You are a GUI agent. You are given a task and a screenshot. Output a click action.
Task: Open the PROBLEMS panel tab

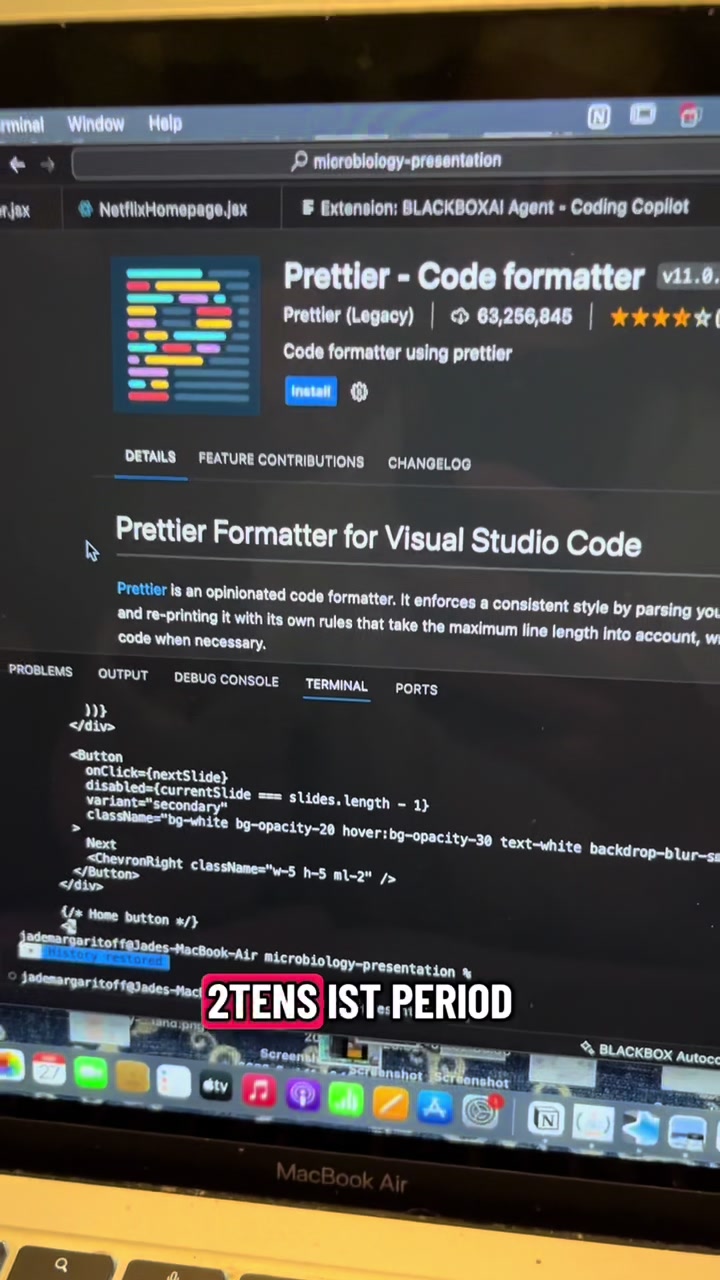(40, 671)
